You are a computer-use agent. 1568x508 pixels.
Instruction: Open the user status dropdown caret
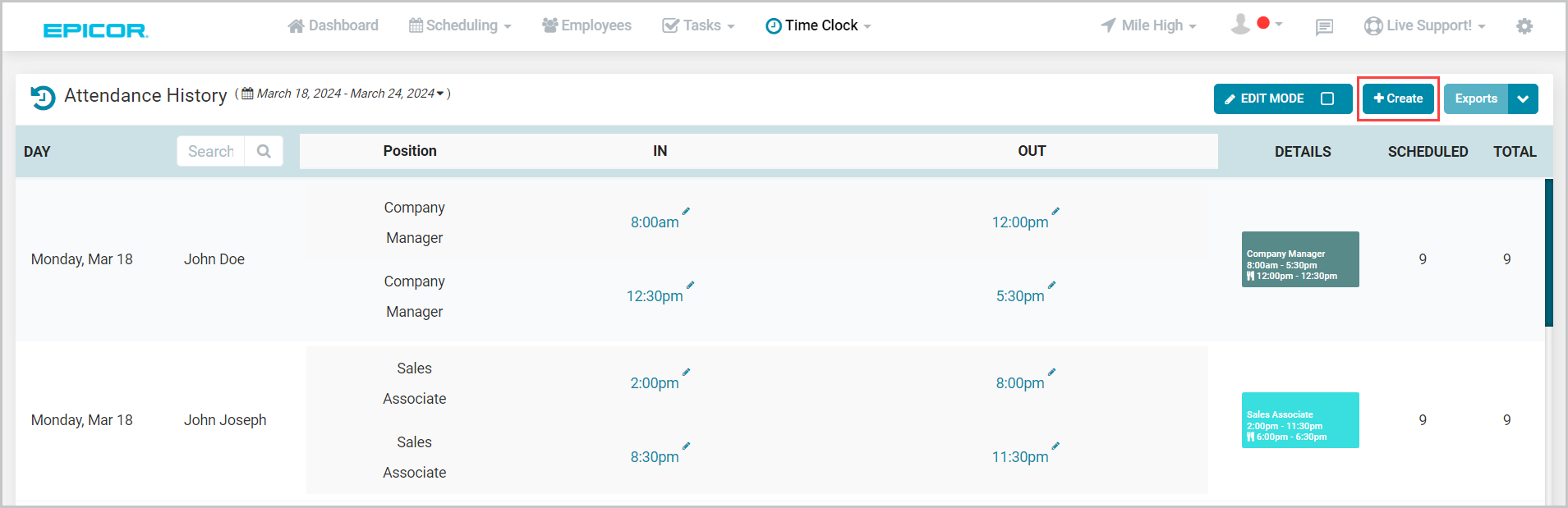(x=1279, y=24)
